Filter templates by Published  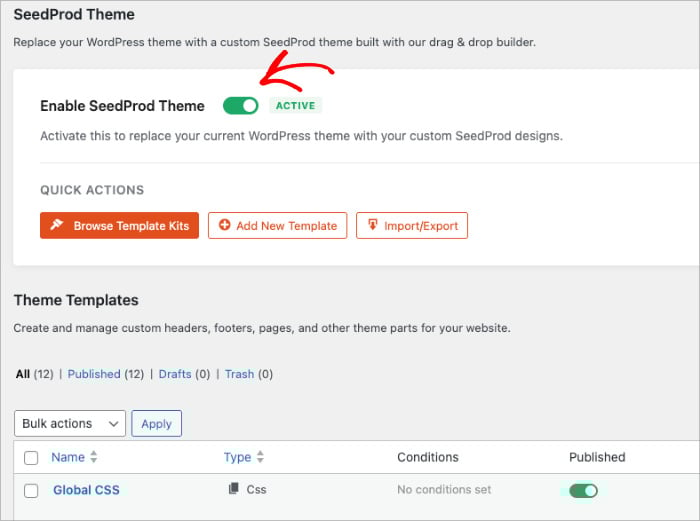pos(94,374)
